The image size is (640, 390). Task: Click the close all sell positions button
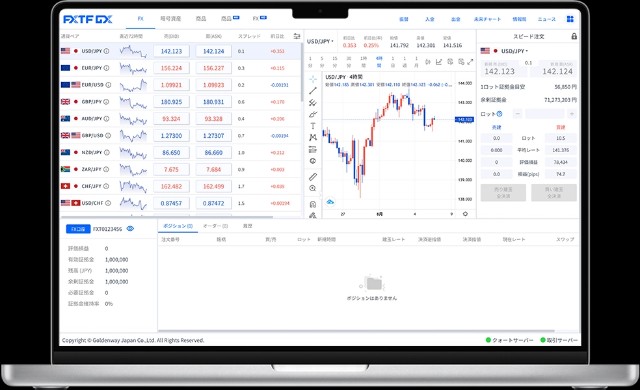503,193
